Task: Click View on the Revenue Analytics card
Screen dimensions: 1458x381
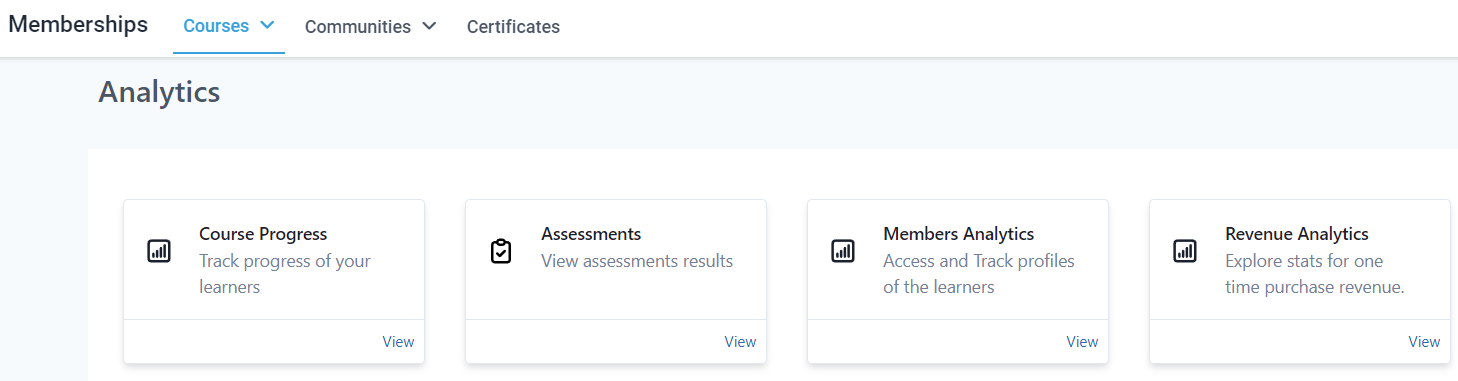Action: coord(1424,342)
